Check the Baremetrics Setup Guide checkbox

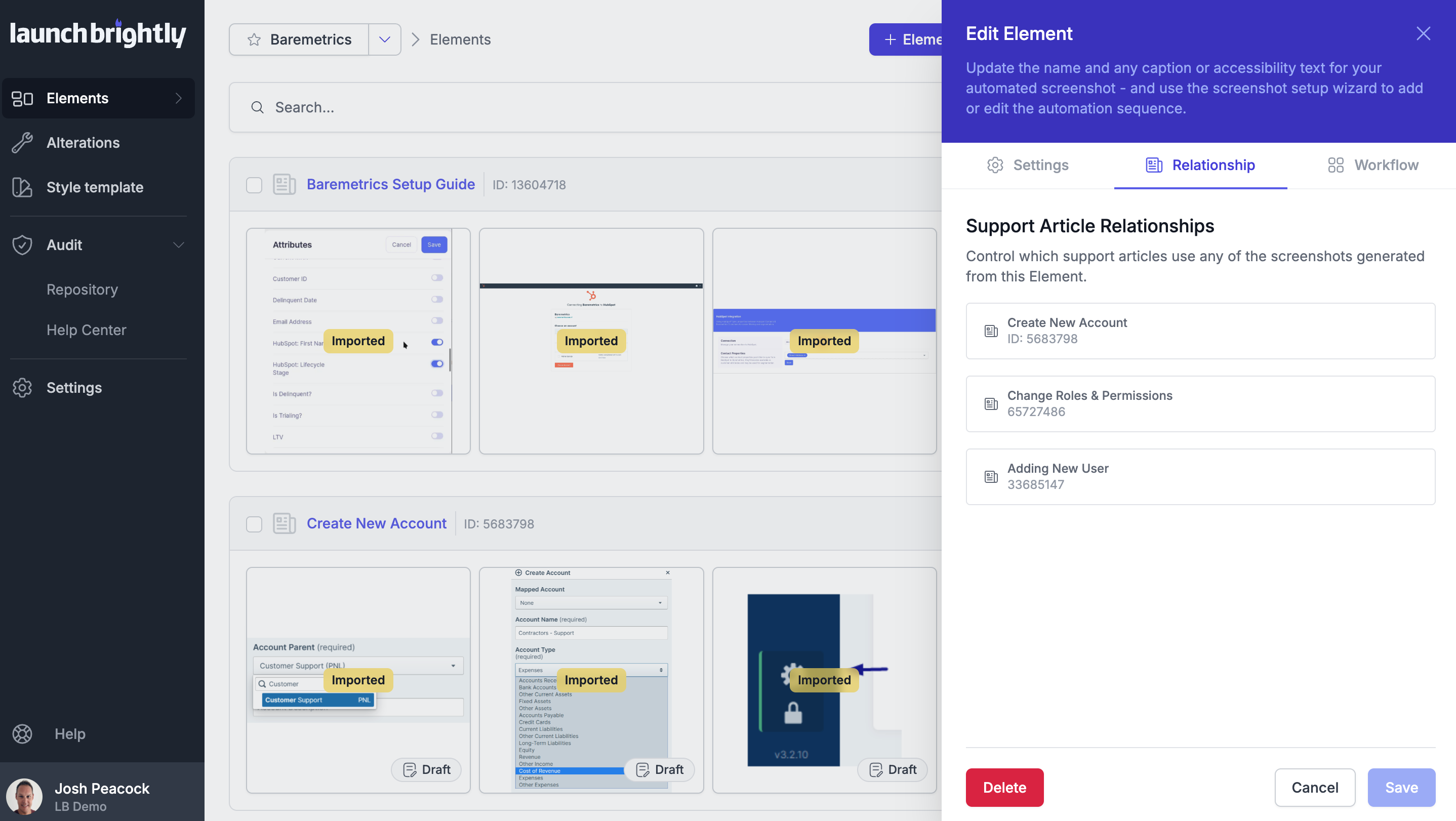click(x=254, y=185)
